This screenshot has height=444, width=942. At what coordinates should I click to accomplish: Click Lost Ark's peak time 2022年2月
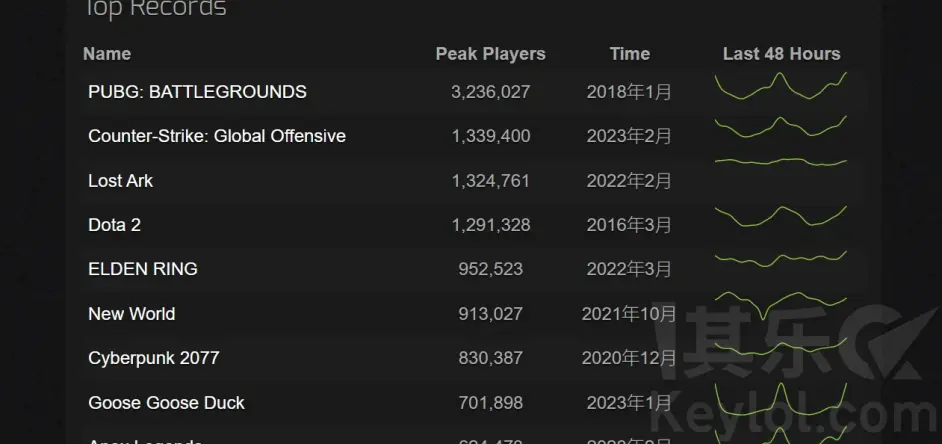(x=629, y=181)
